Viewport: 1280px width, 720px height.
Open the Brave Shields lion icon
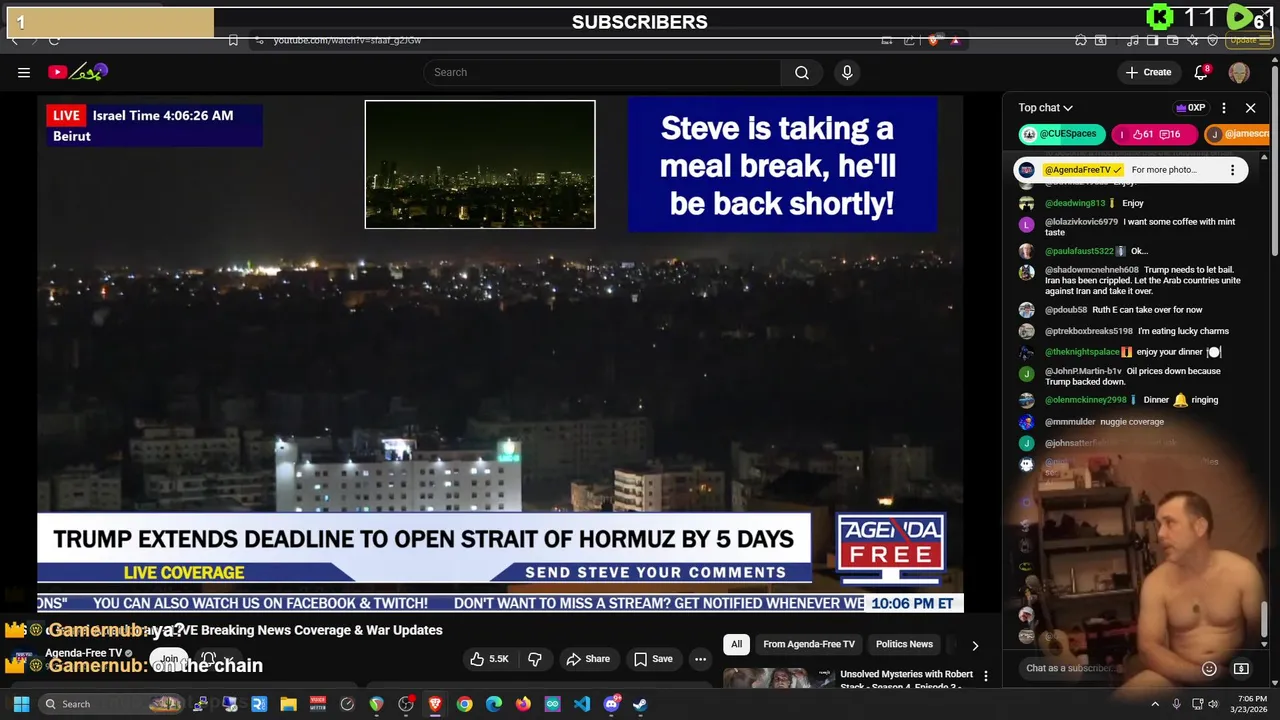[x=933, y=40]
